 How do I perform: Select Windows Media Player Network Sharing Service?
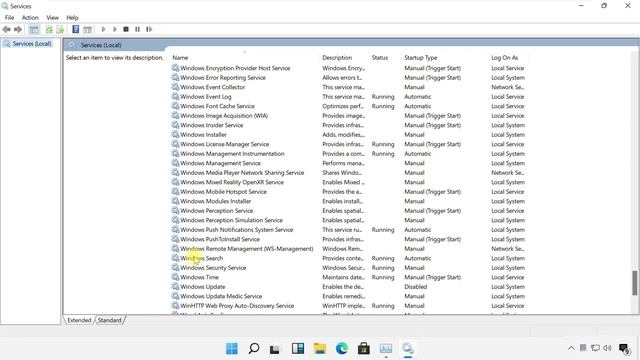pos(242,173)
